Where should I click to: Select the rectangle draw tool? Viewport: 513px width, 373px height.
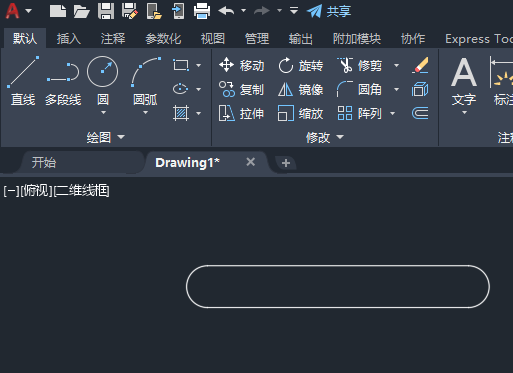181,65
